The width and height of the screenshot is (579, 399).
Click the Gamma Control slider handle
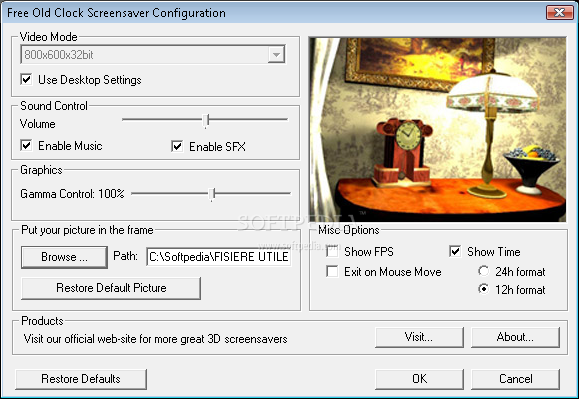pyautogui.click(x=212, y=194)
